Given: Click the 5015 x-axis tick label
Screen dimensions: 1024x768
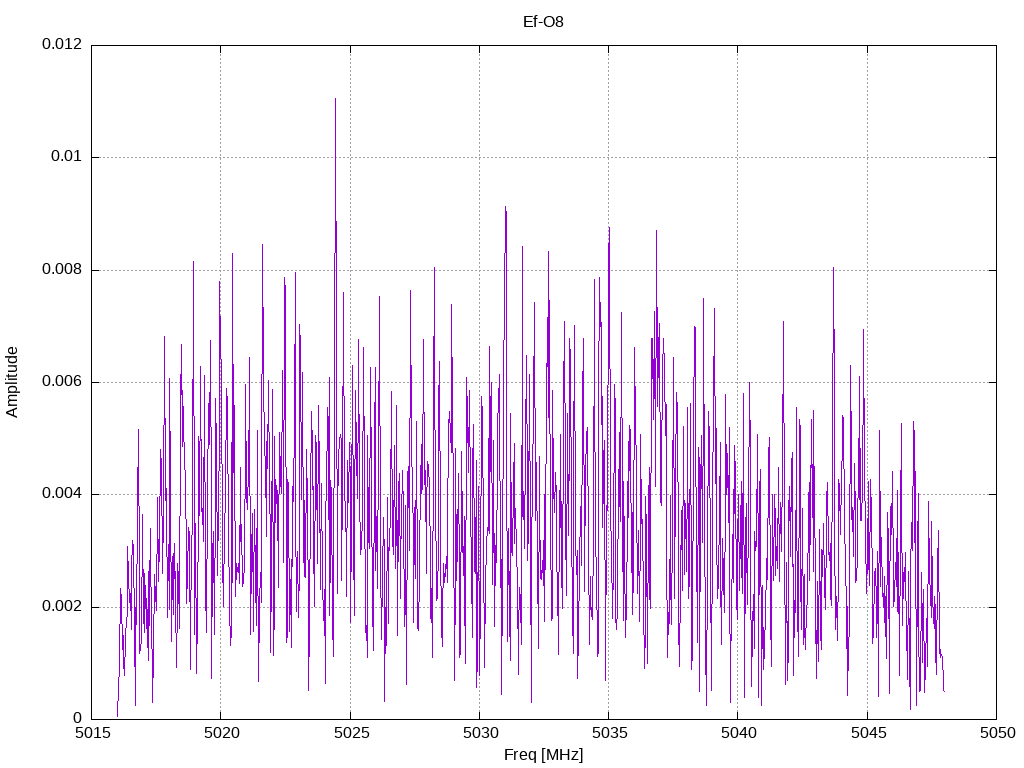Looking at the screenshot, I should point(92,733).
